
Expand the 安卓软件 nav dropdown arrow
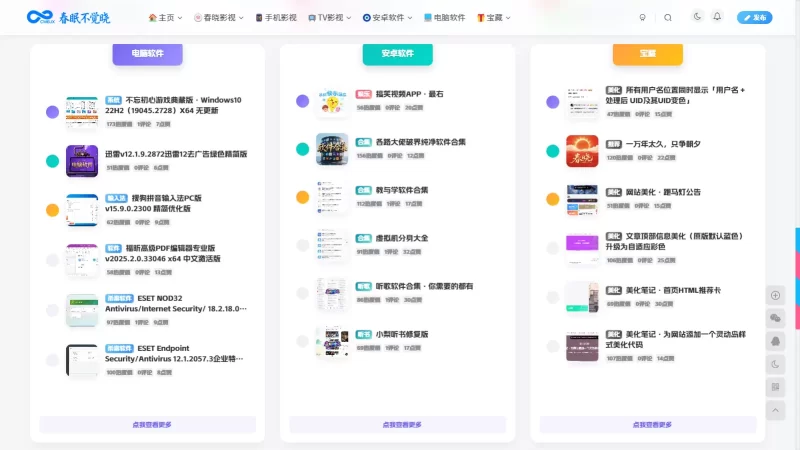pyautogui.click(x=410, y=18)
